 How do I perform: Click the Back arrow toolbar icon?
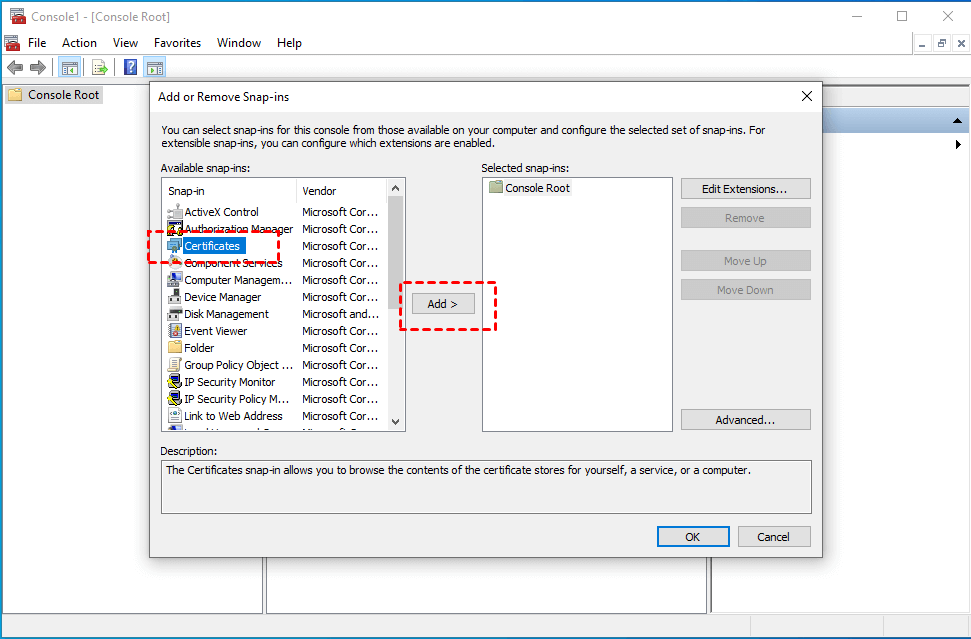tap(15, 67)
